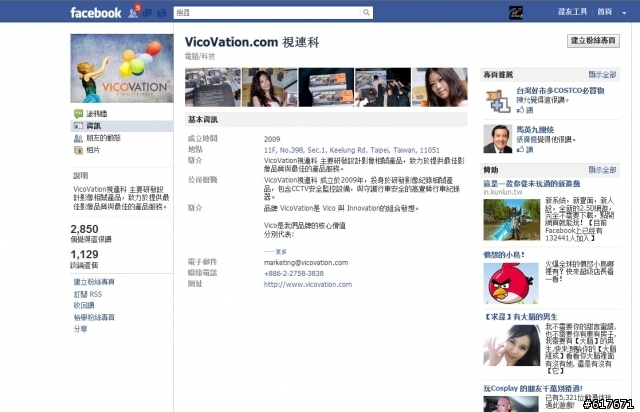Image resolution: width=640 pixels, height=412 pixels.
Task: Click show all link in sponsored header
Action: 602,169
